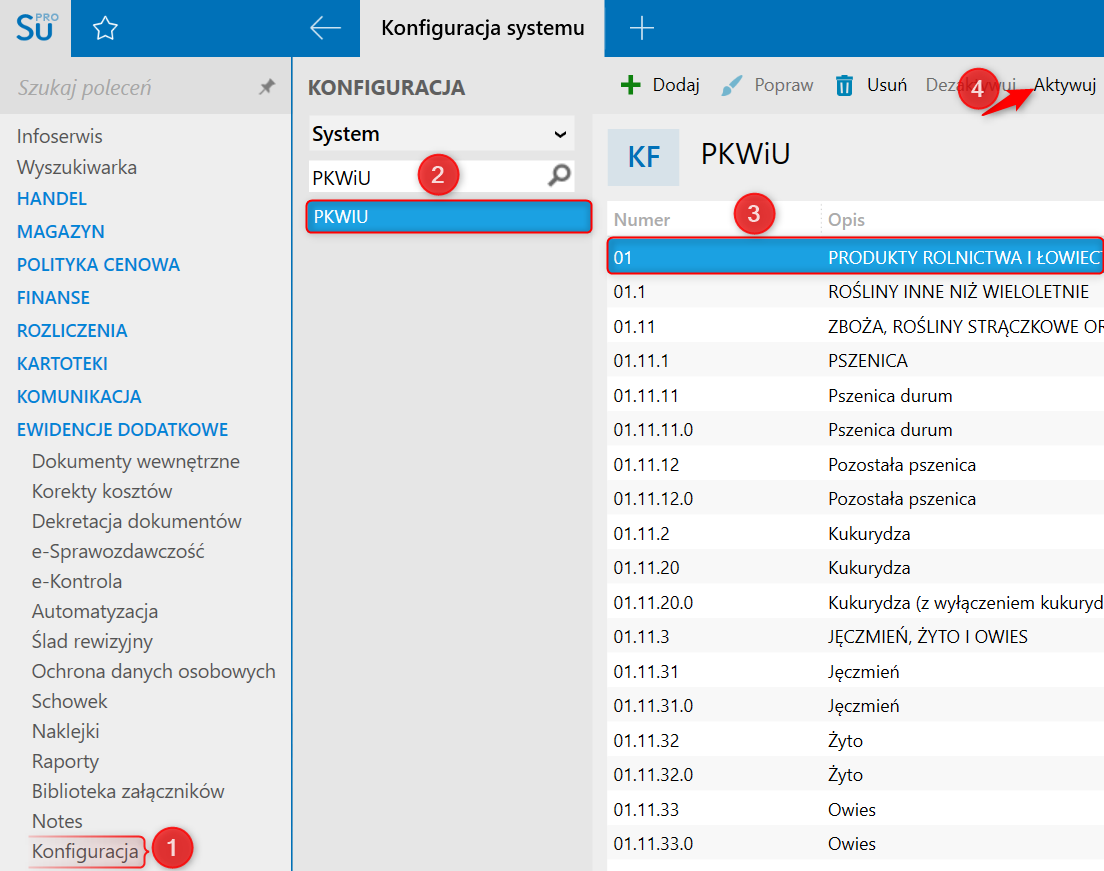Image resolution: width=1104 pixels, height=871 pixels.
Task: Expand the HANDEL menu section
Action: point(51,199)
